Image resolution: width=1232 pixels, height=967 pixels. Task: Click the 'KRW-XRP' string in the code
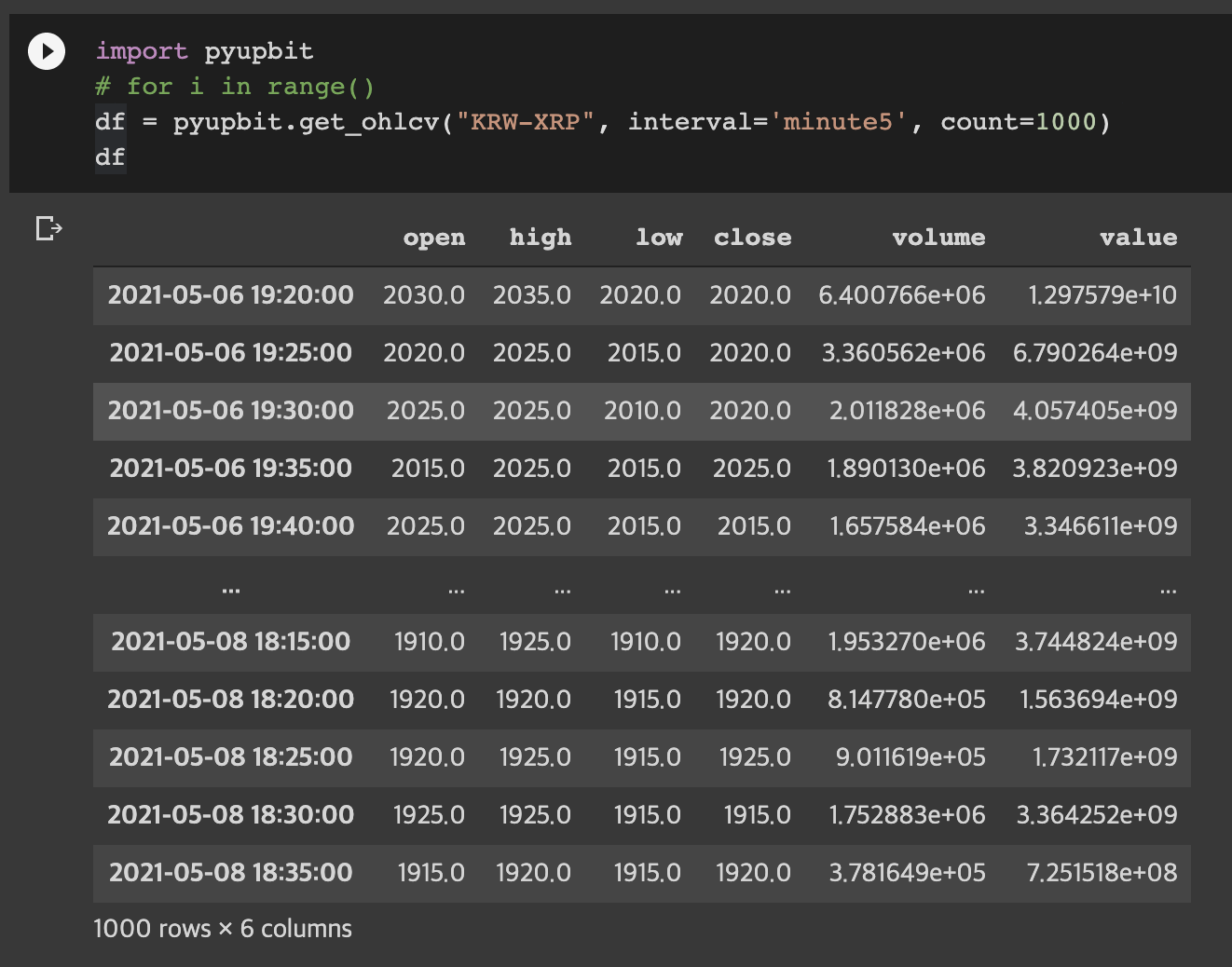[x=519, y=121]
